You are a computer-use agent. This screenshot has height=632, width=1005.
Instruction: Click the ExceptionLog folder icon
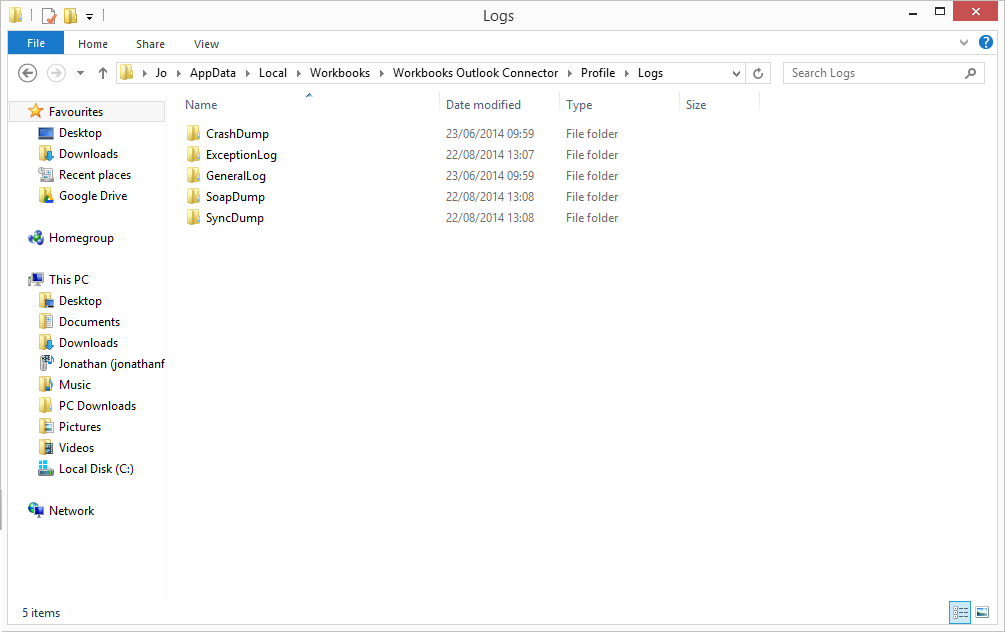point(194,154)
